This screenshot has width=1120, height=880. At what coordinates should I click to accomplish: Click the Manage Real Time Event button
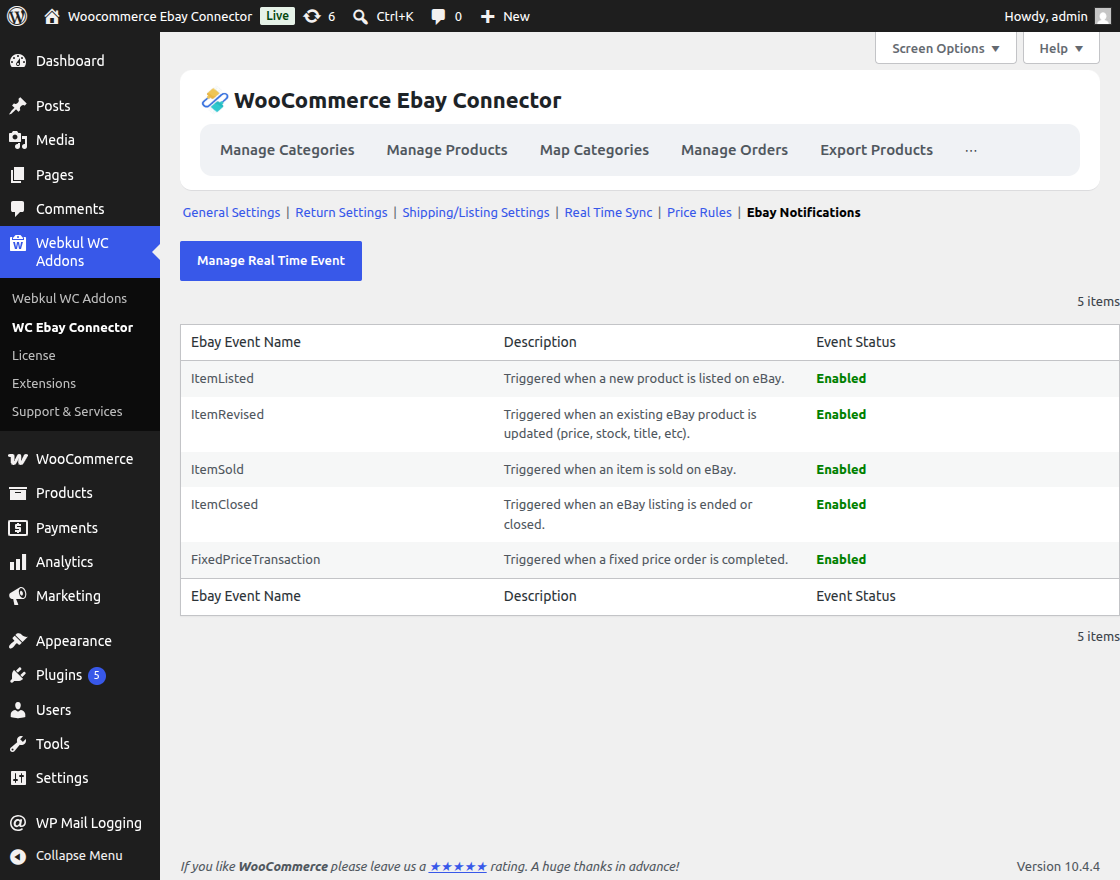[271, 261]
